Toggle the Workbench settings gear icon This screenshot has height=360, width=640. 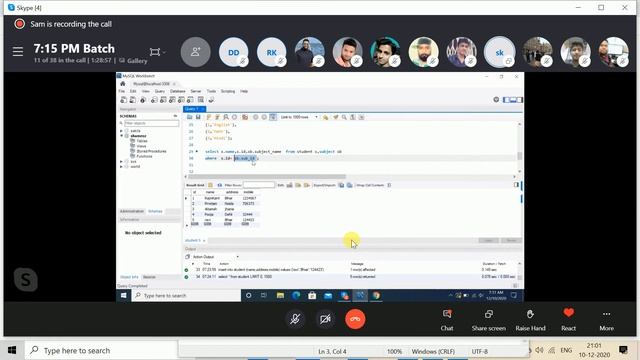click(x=496, y=100)
